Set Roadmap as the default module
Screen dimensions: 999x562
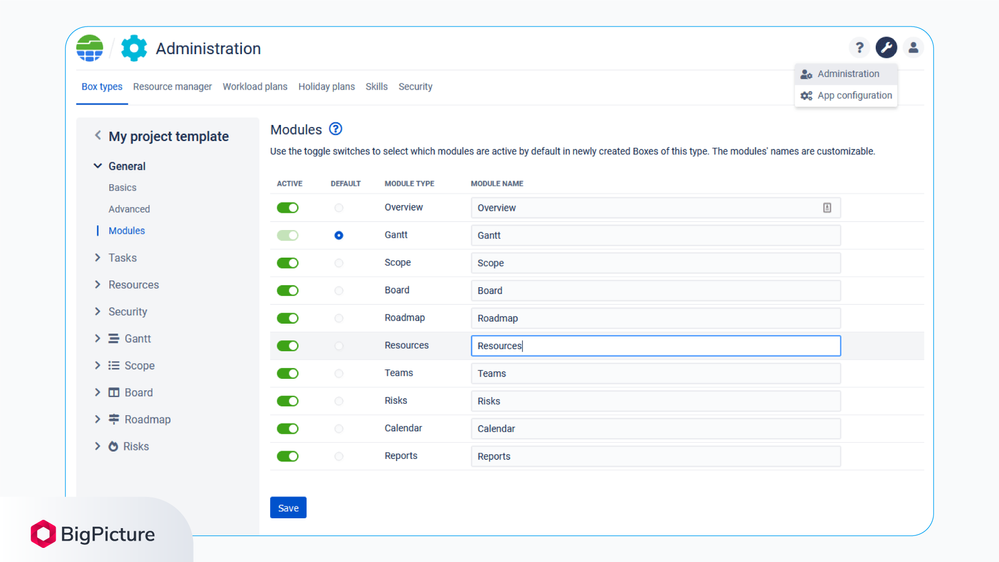[x=339, y=318]
